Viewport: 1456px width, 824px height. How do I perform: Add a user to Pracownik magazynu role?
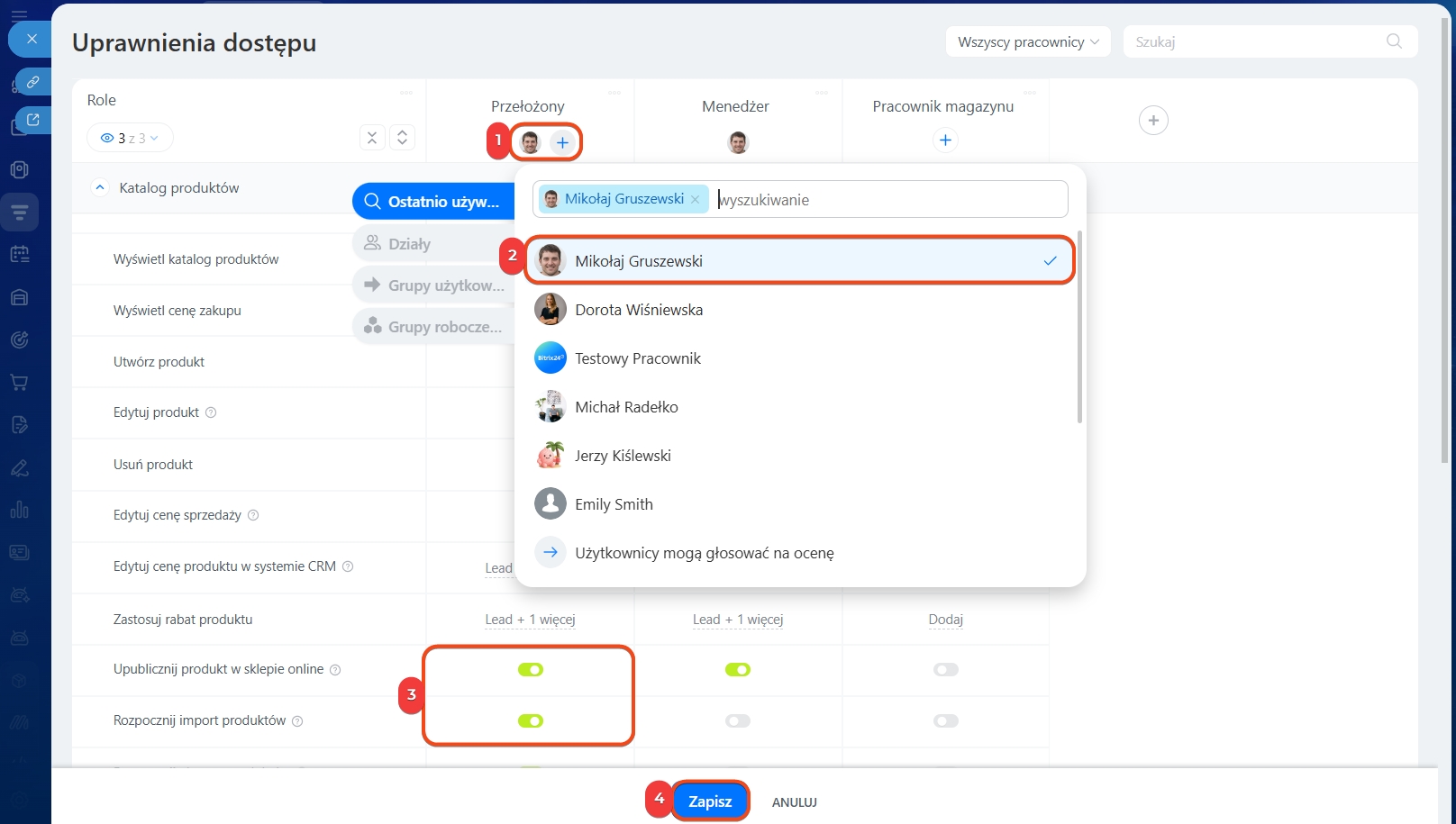(x=944, y=140)
